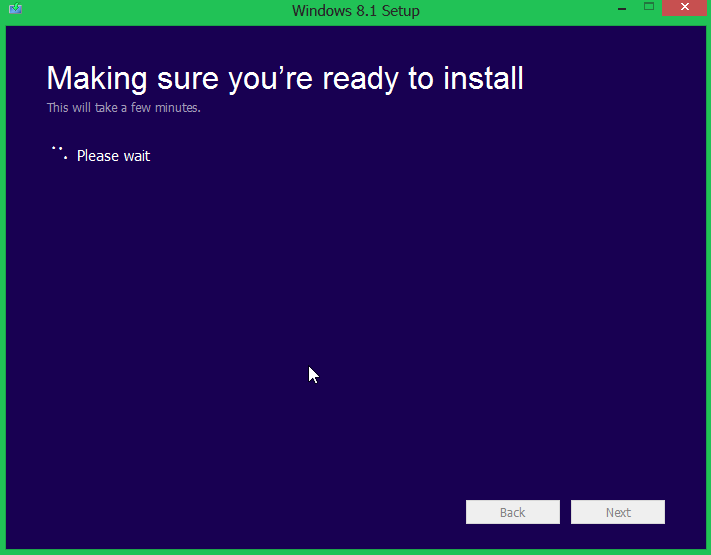The image size is (711, 555).
Task: Click the 'Windows 8.1 Setup' title text
Action: (356, 10)
